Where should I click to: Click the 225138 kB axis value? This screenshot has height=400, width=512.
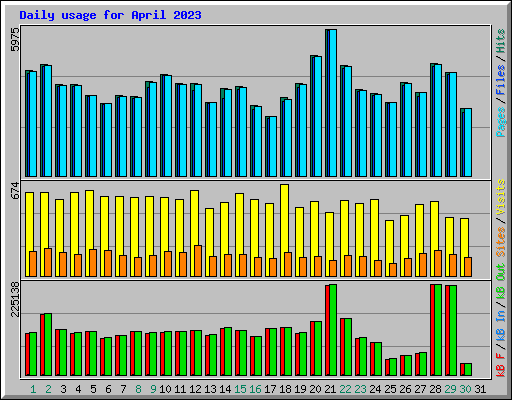tap(15, 299)
